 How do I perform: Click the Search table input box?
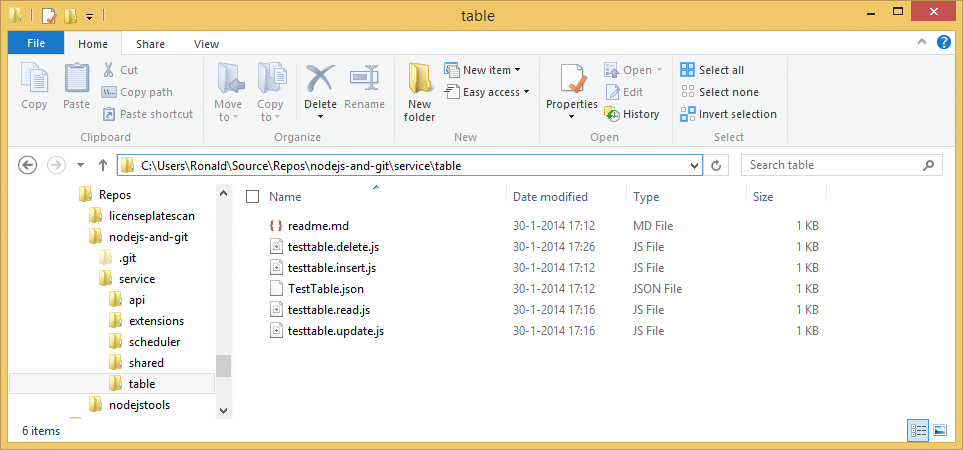coord(834,165)
